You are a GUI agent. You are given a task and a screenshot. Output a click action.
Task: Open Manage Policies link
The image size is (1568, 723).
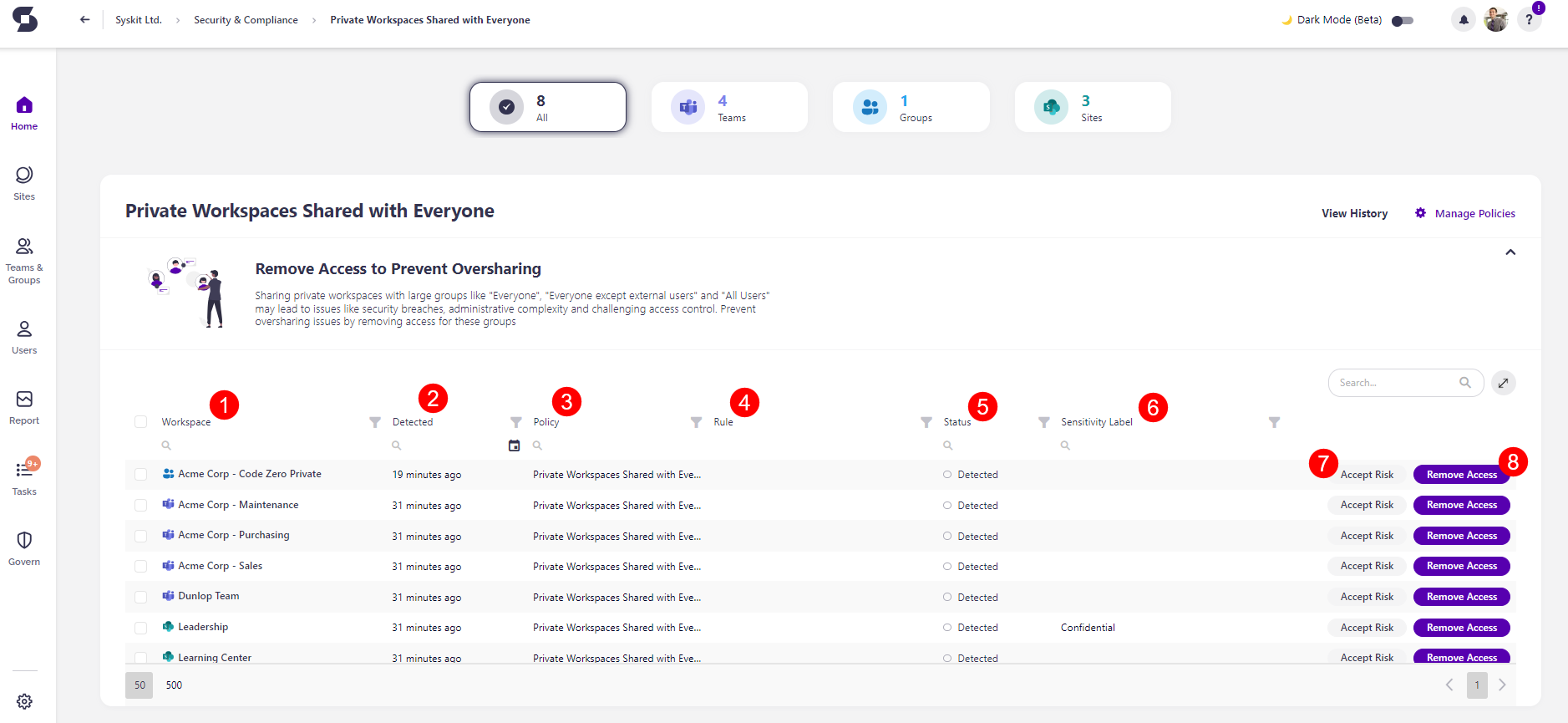(1474, 213)
